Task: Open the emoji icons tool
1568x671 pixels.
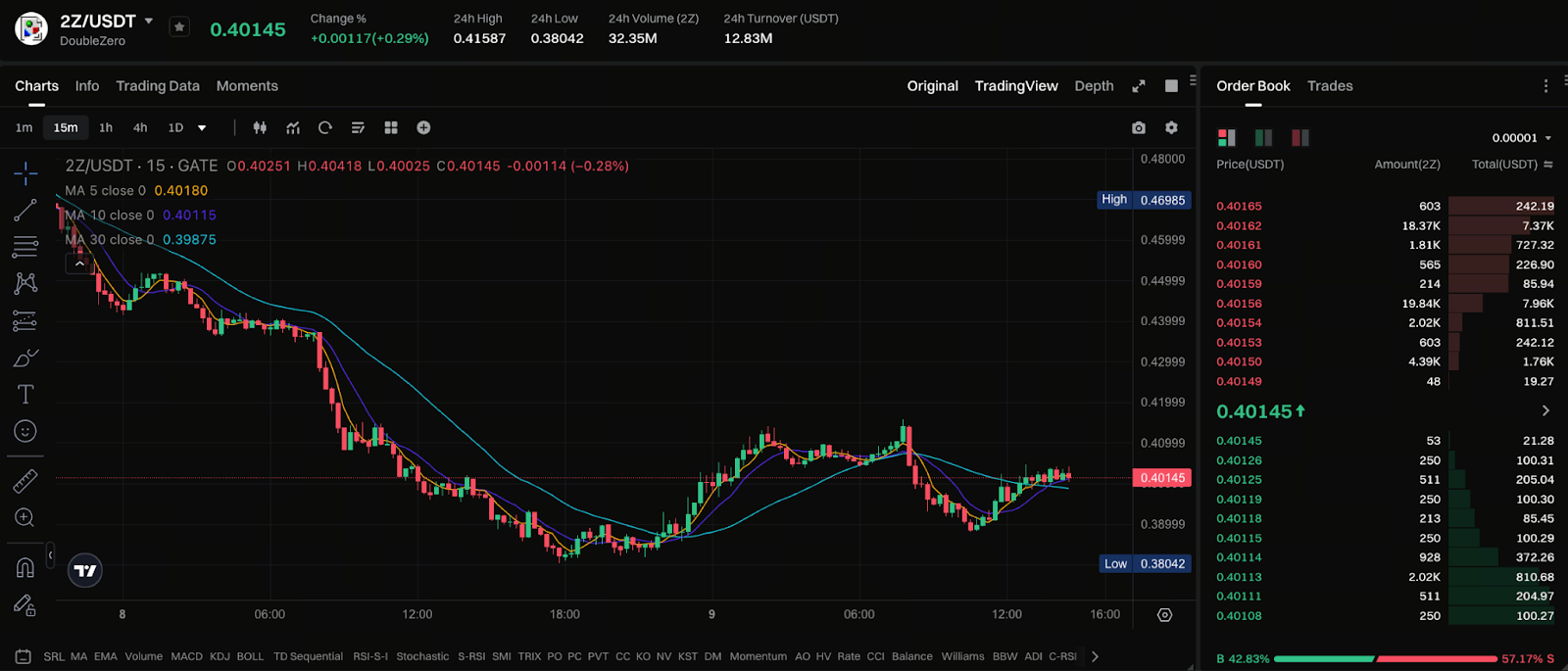Action: click(25, 431)
